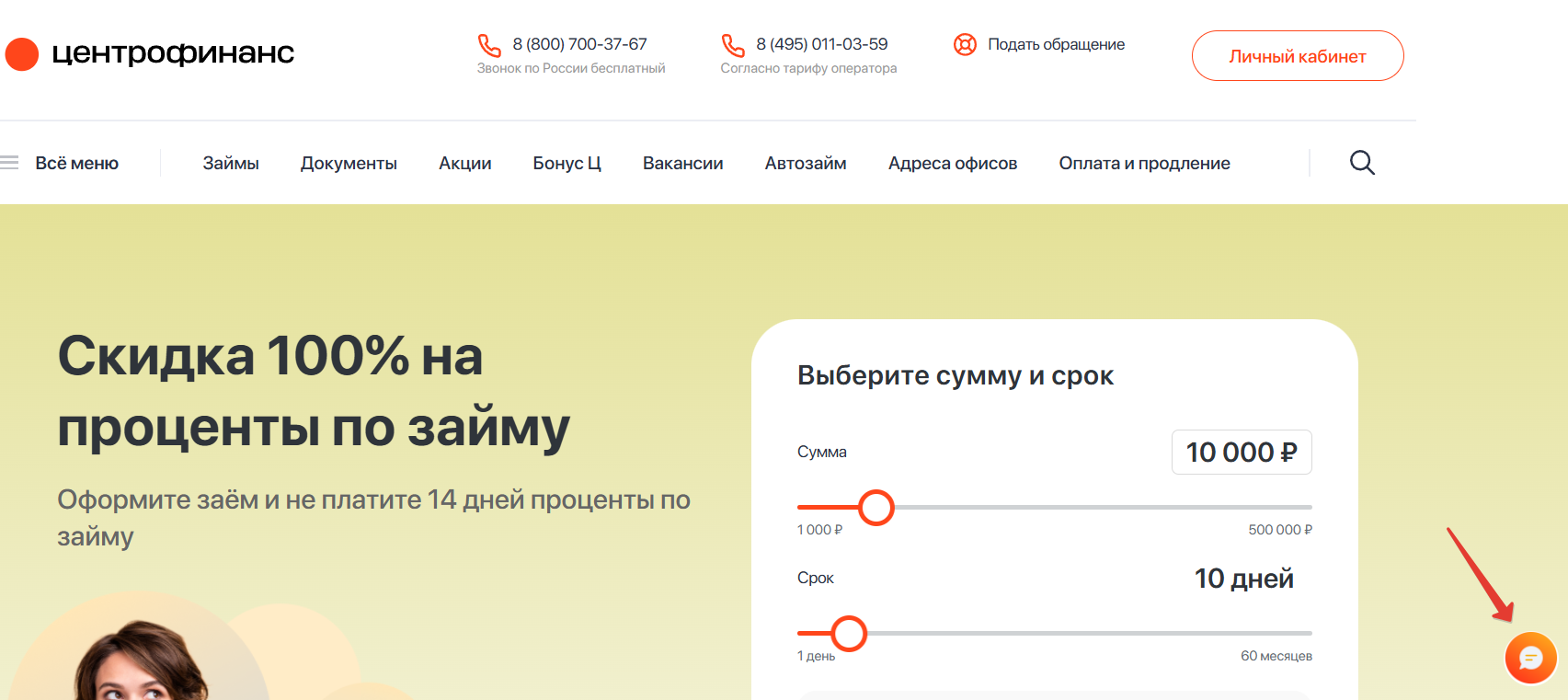Viewport: 1568px width, 700px height.
Task: Click the 10 000 ₽ amount input field
Action: [x=1242, y=452]
